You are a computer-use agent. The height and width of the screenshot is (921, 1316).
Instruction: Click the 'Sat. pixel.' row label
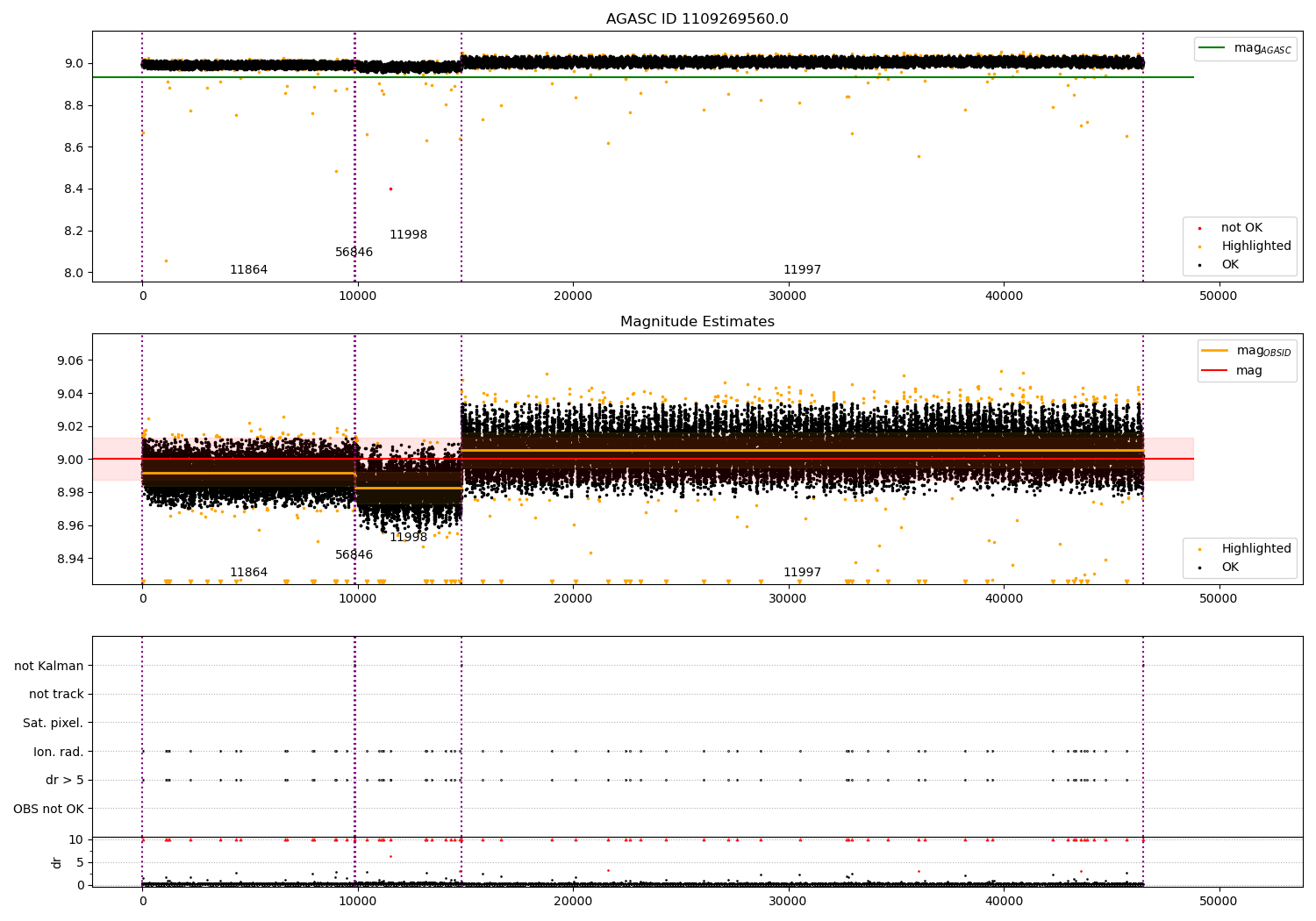tap(54, 724)
